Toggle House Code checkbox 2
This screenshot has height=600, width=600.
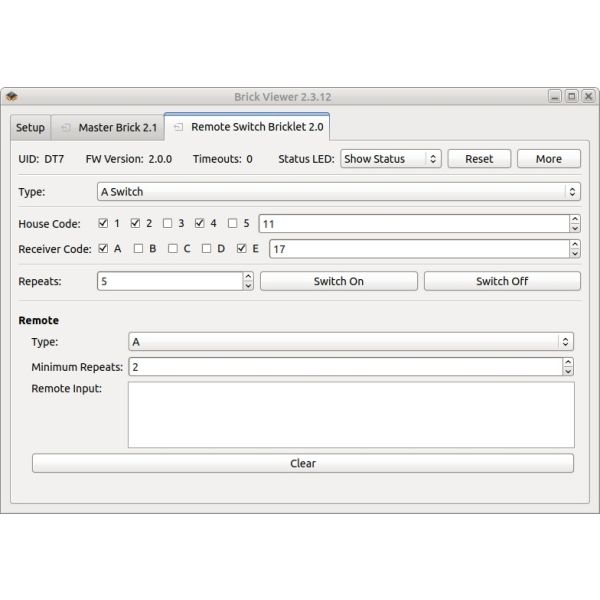tap(135, 223)
